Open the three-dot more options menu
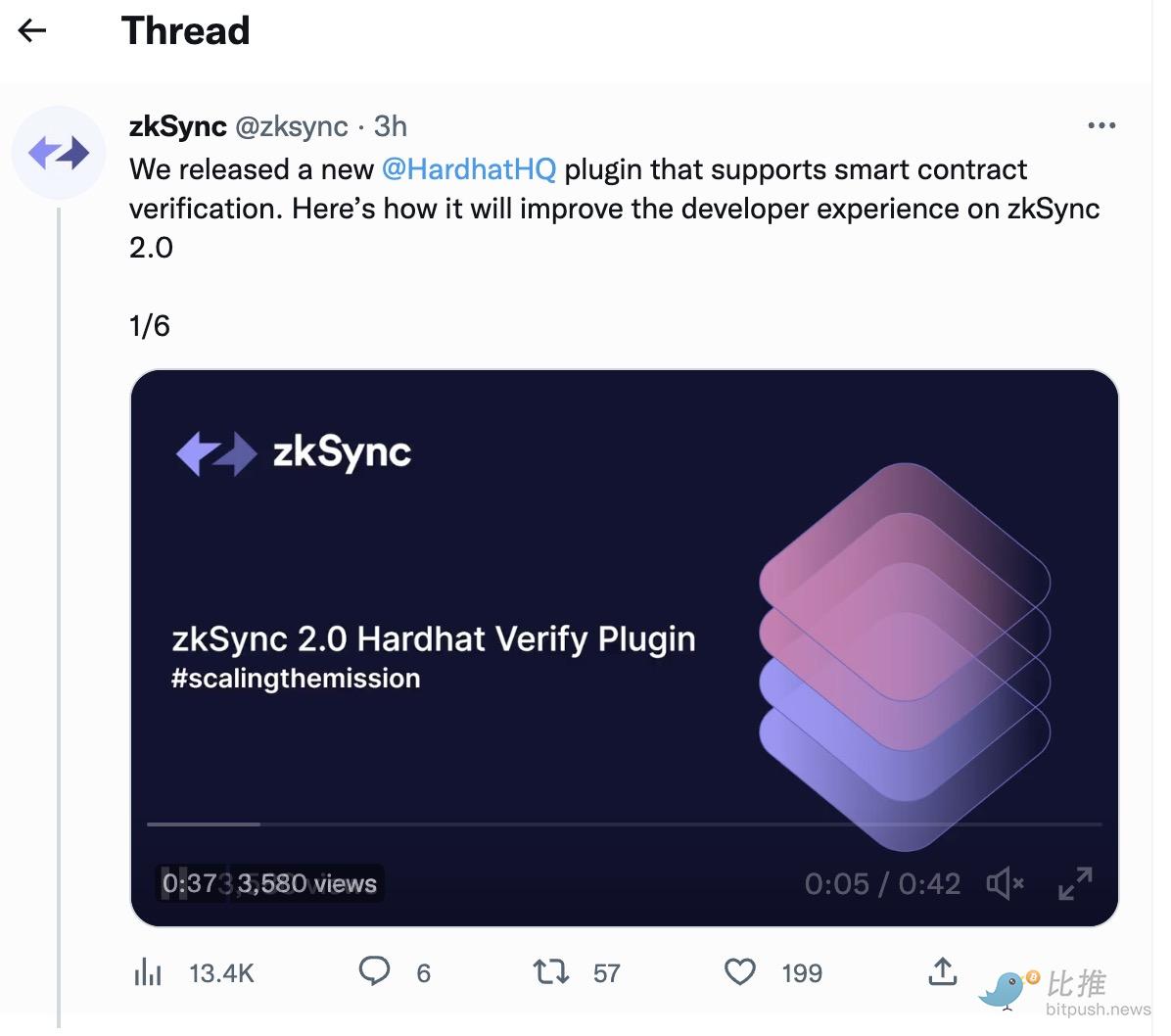The height and width of the screenshot is (1036, 1171). [1101, 126]
